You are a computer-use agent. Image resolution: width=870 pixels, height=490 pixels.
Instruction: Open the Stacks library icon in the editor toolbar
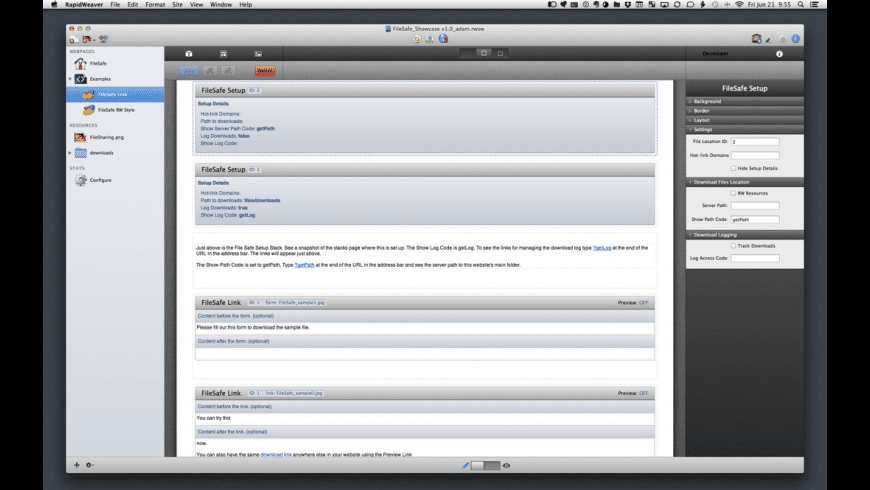coord(189,54)
